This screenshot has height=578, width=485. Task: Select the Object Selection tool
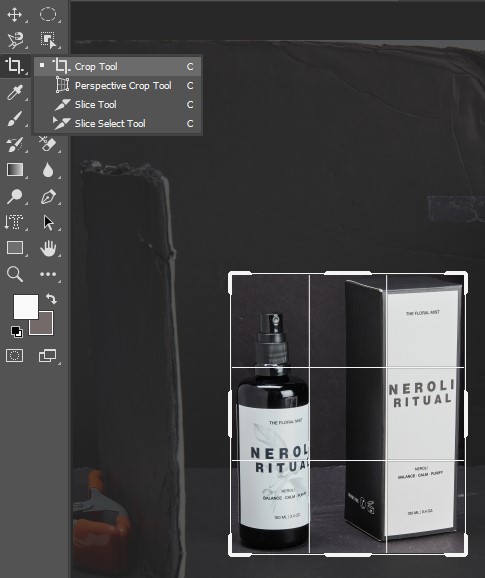[48, 40]
